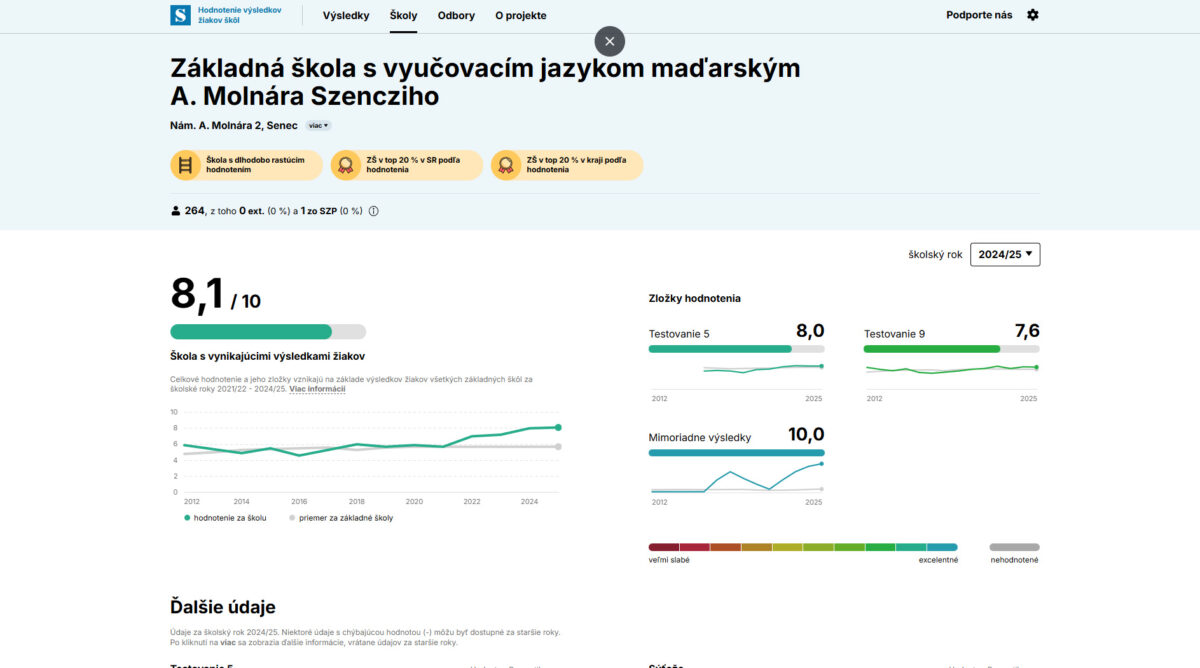
Task: Click the ladder badge for rising rating
Action: [x=185, y=165]
